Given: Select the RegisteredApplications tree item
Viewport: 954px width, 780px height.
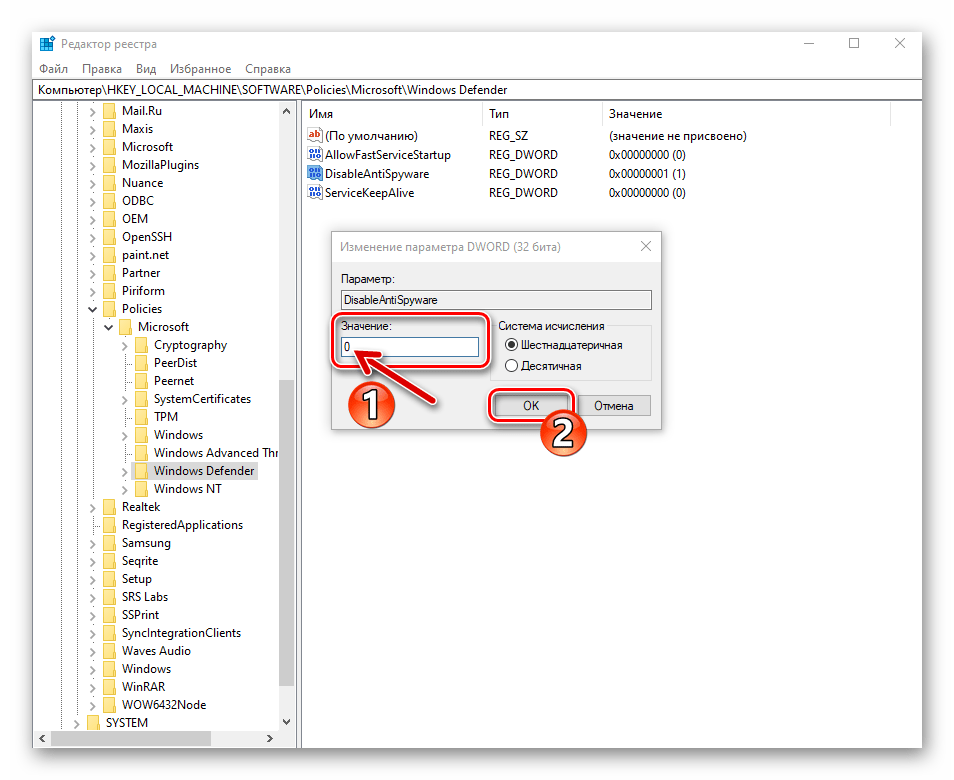Looking at the screenshot, I should pyautogui.click(x=182, y=525).
